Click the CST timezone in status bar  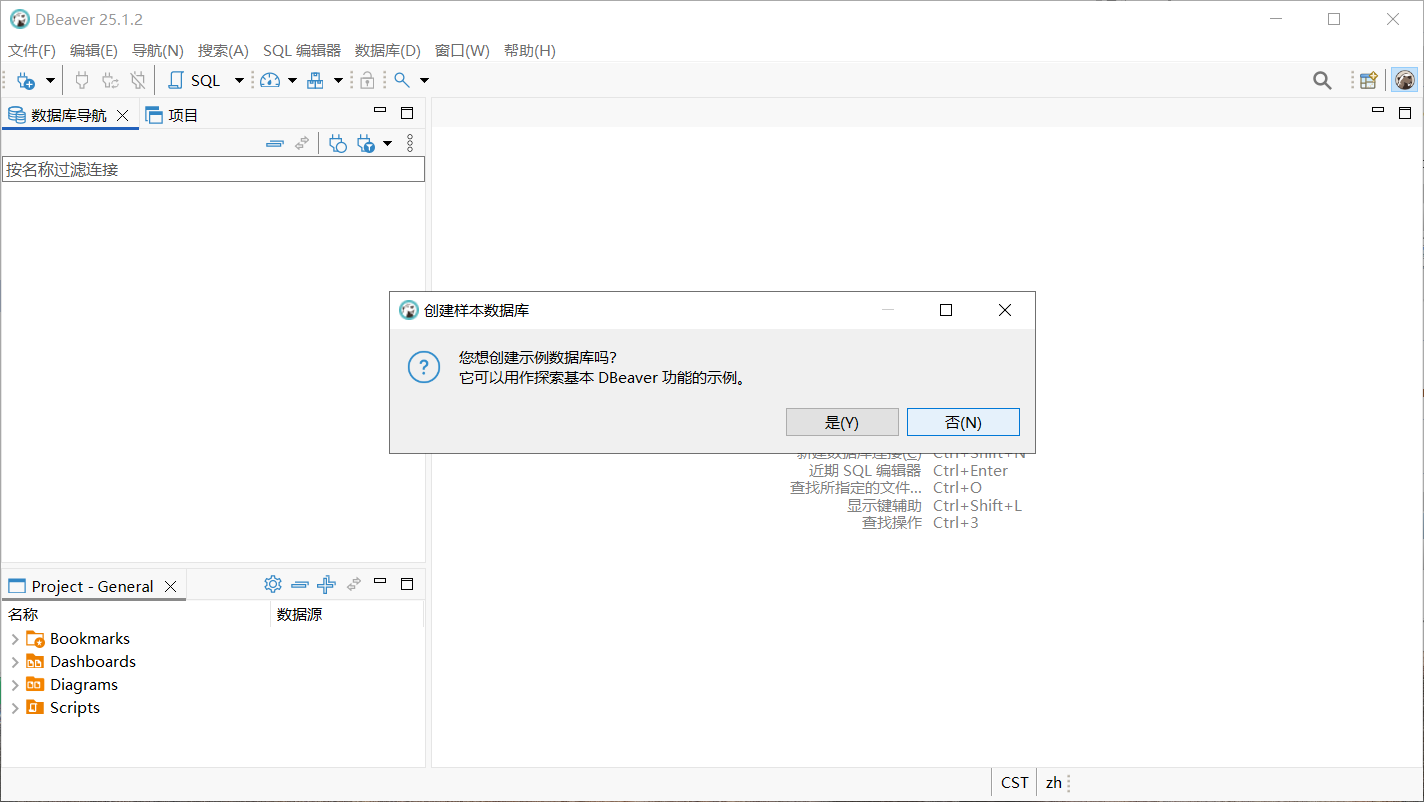pos(1015,783)
